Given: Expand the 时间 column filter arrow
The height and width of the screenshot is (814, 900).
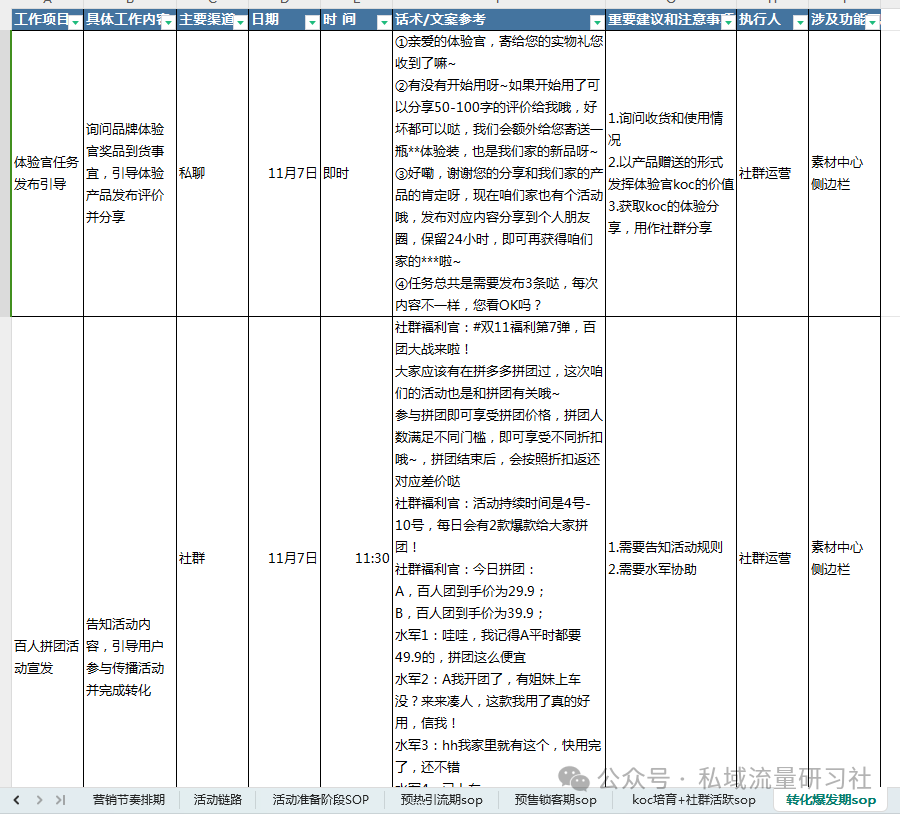Looking at the screenshot, I should 384,22.
